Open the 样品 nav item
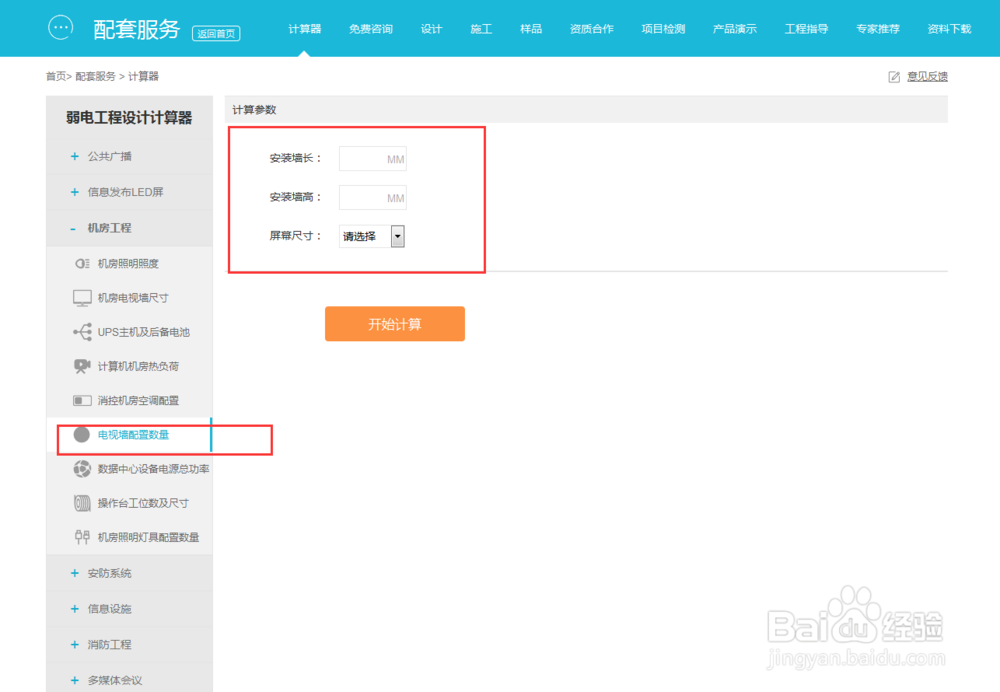This screenshot has height=692, width=1000. [x=531, y=29]
